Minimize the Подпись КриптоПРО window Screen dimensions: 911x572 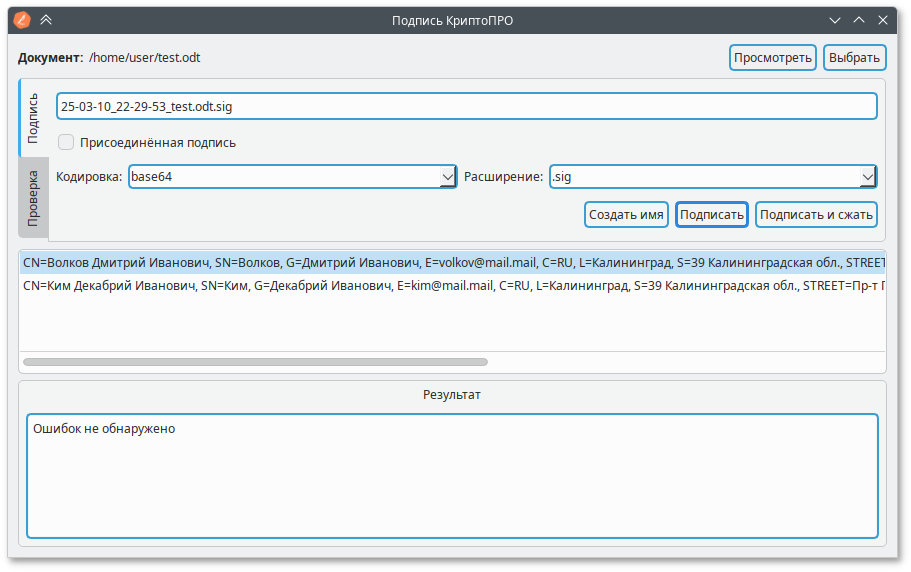point(835,19)
